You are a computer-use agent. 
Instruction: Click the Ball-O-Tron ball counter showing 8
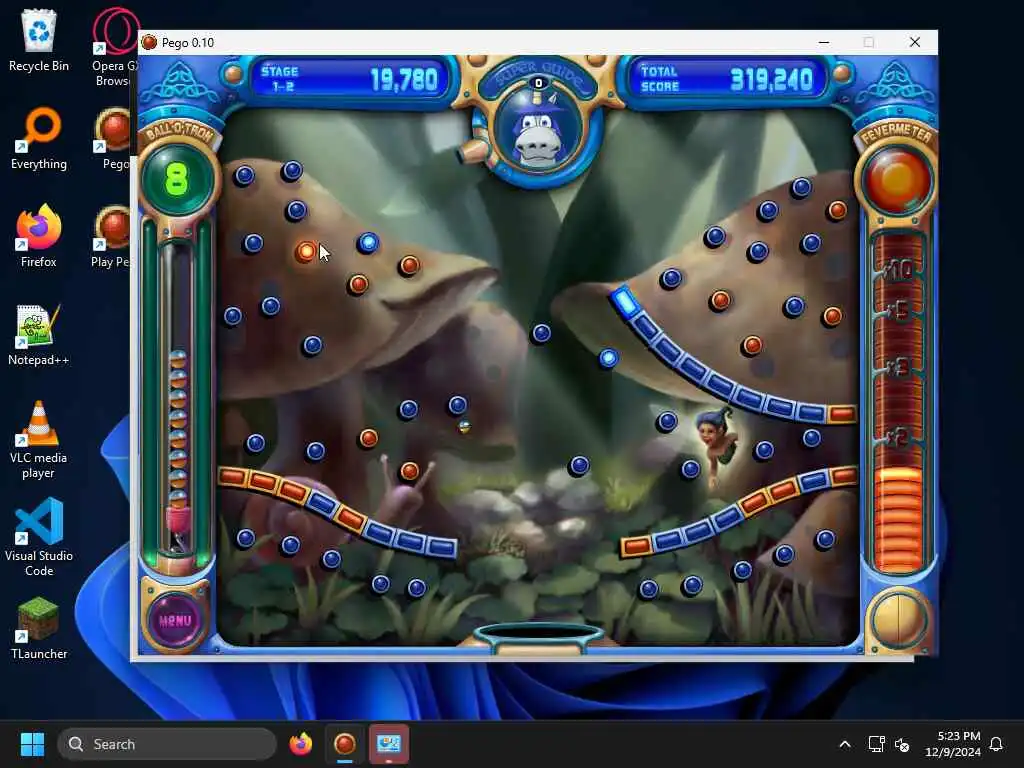177,178
